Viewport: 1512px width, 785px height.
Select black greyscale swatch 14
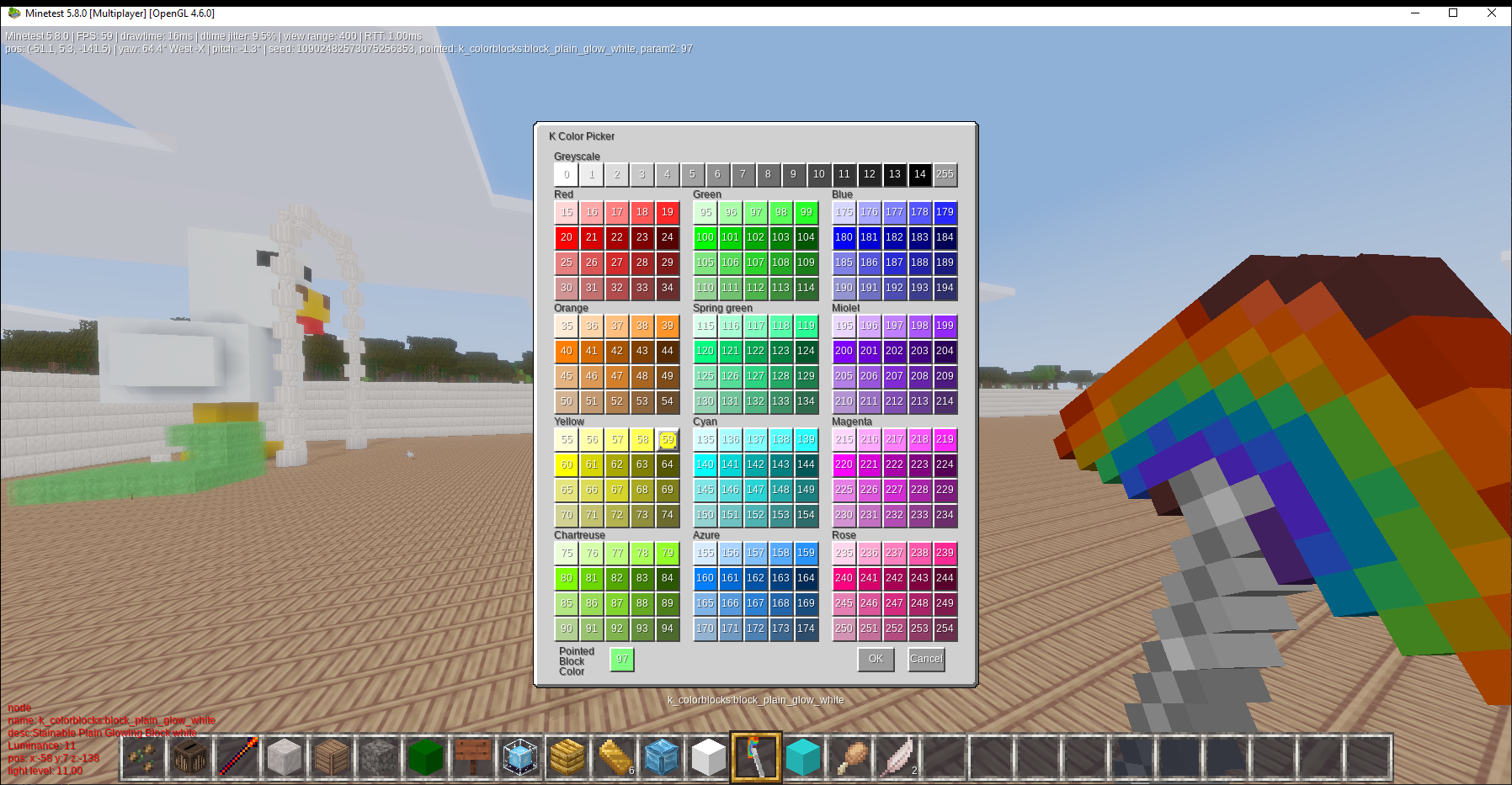[x=919, y=174]
